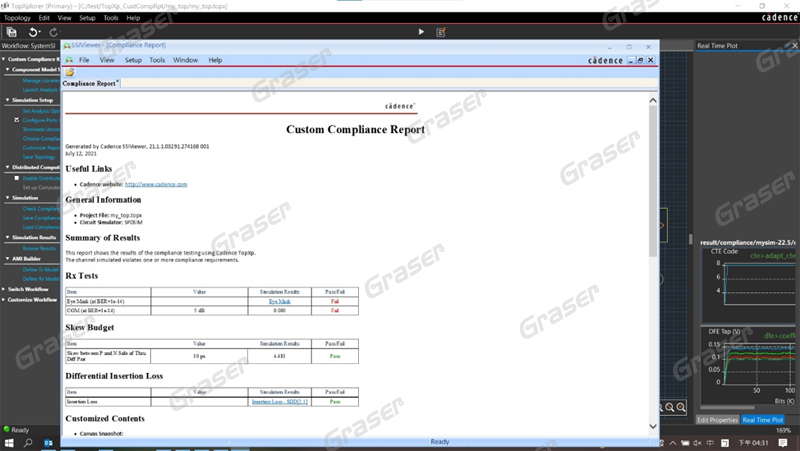Viewport: 800px width, 451px height.
Task: Open the Eye Mask simulation result link
Action: (280, 302)
